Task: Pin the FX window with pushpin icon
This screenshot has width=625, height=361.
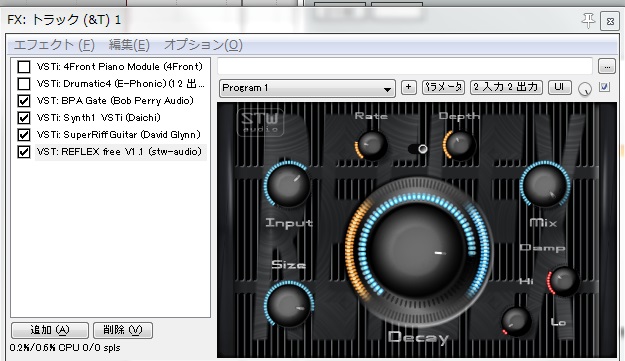Action: (588, 20)
